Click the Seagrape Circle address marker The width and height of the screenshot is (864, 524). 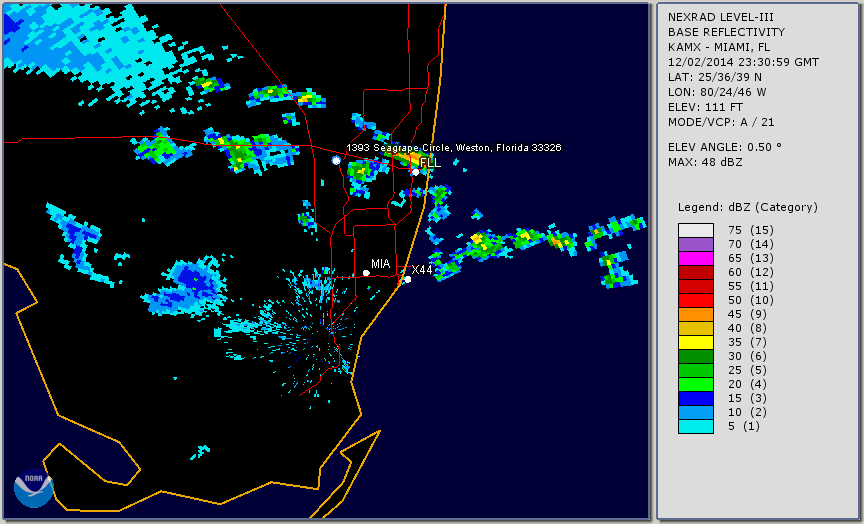point(336,160)
